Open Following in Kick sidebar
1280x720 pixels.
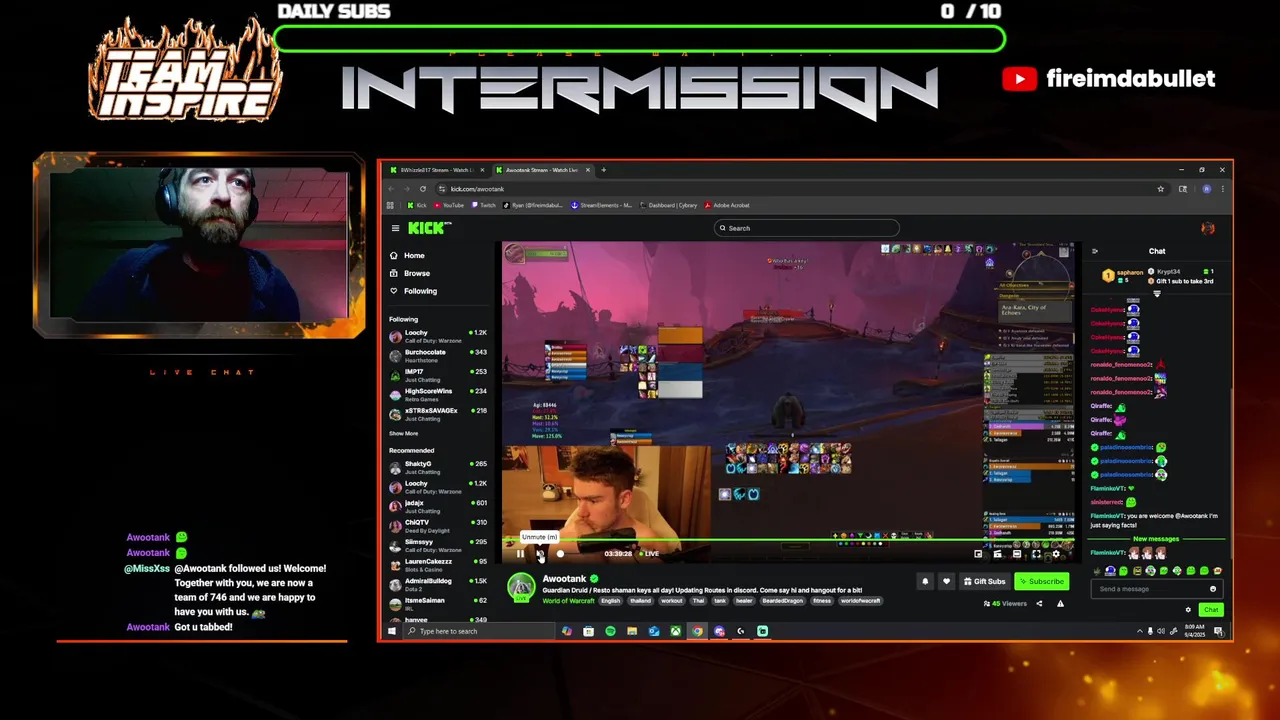pyautogui.click(x=413, y=291)
